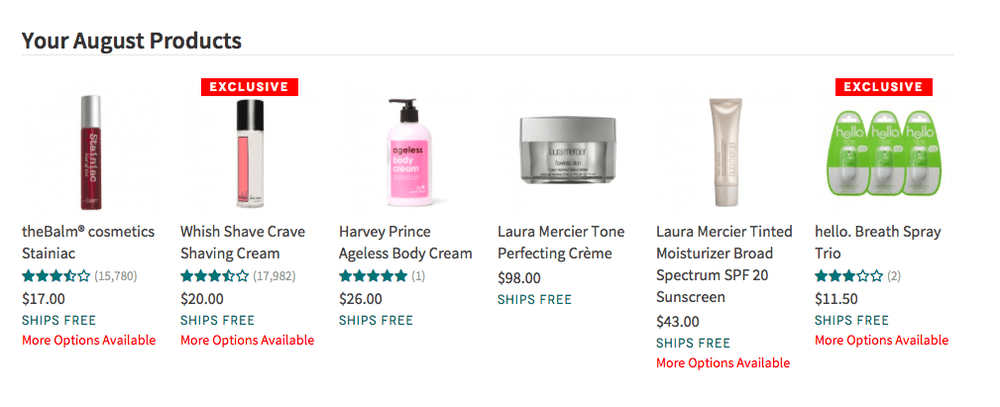
Task: View Harvey Prince body cream bottle image
Action: [x=405, y=150]
